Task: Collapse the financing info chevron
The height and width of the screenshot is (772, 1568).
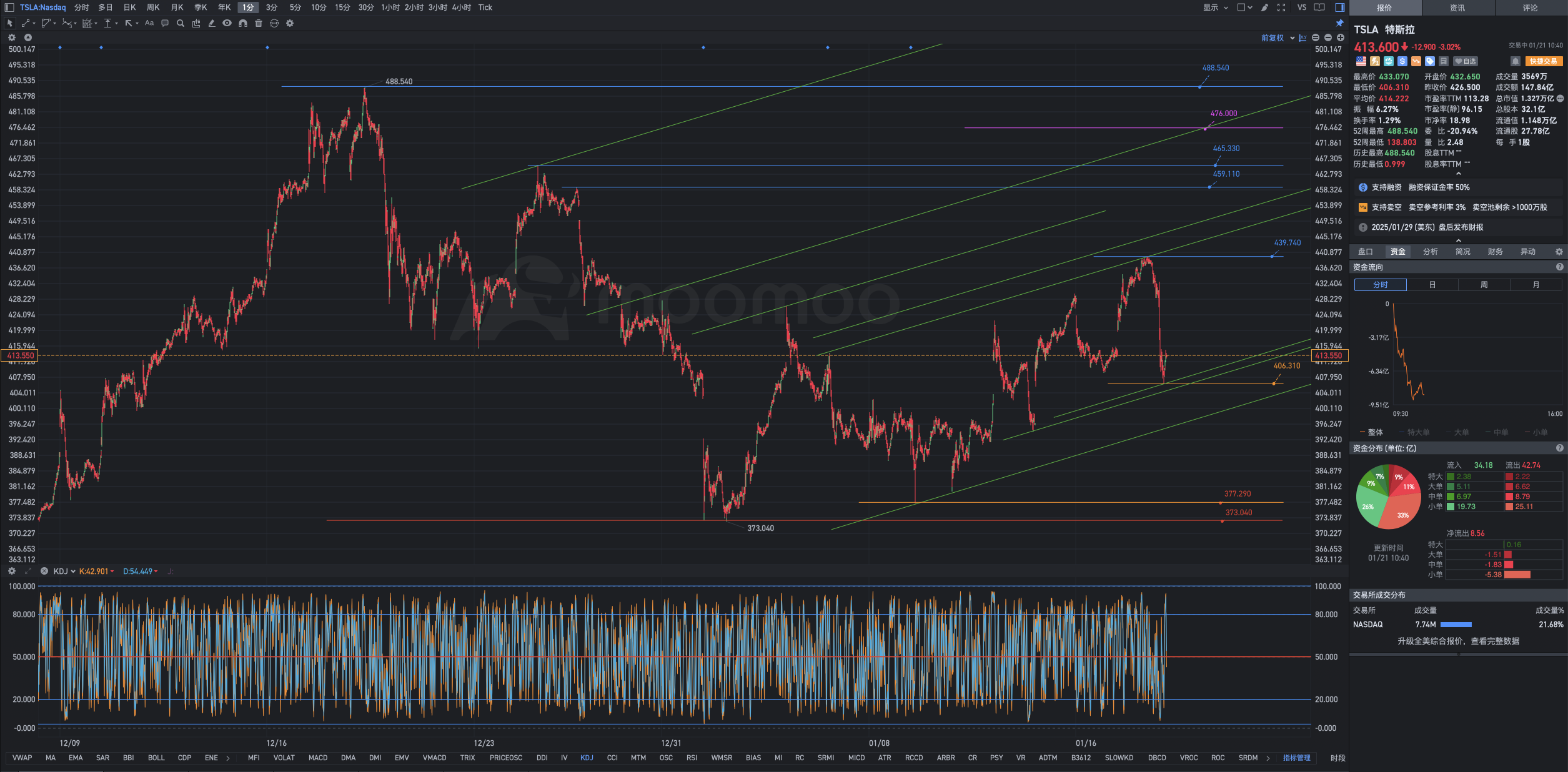Action: click(x=1459, y=240)
